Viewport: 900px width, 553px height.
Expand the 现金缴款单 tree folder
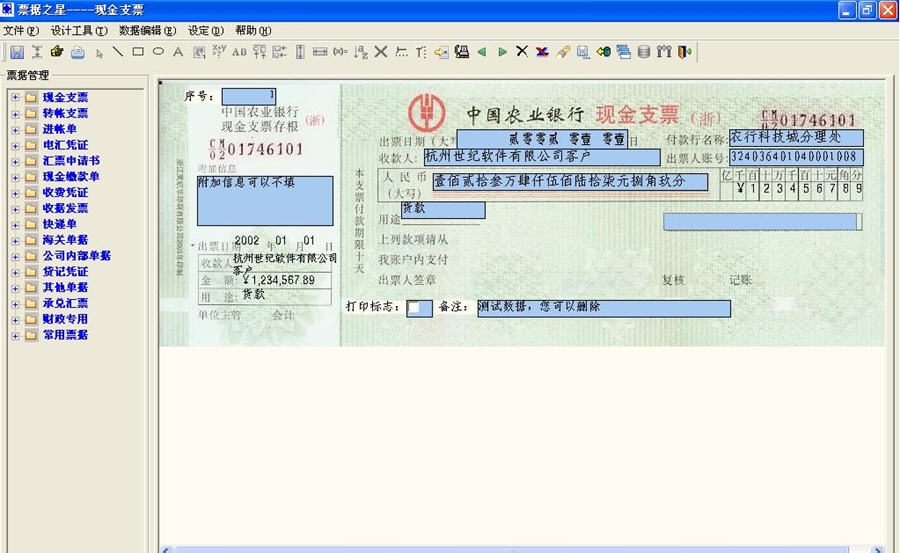pos(15,177)
